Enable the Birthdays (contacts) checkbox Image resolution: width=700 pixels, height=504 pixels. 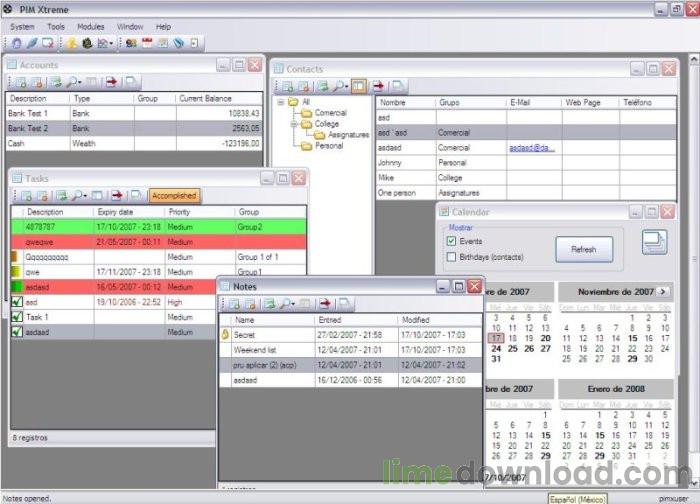pos(451,257)
